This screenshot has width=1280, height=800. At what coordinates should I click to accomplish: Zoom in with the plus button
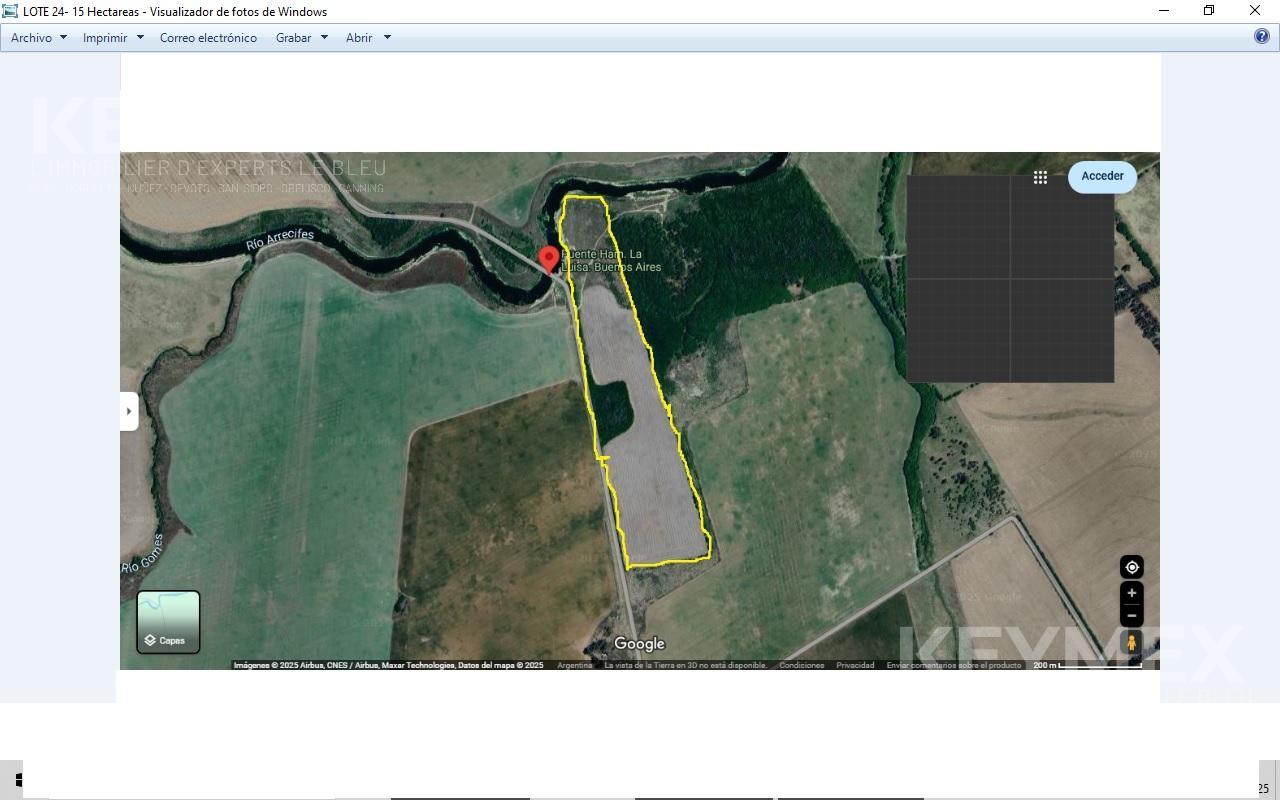[x=1131, y=593]
